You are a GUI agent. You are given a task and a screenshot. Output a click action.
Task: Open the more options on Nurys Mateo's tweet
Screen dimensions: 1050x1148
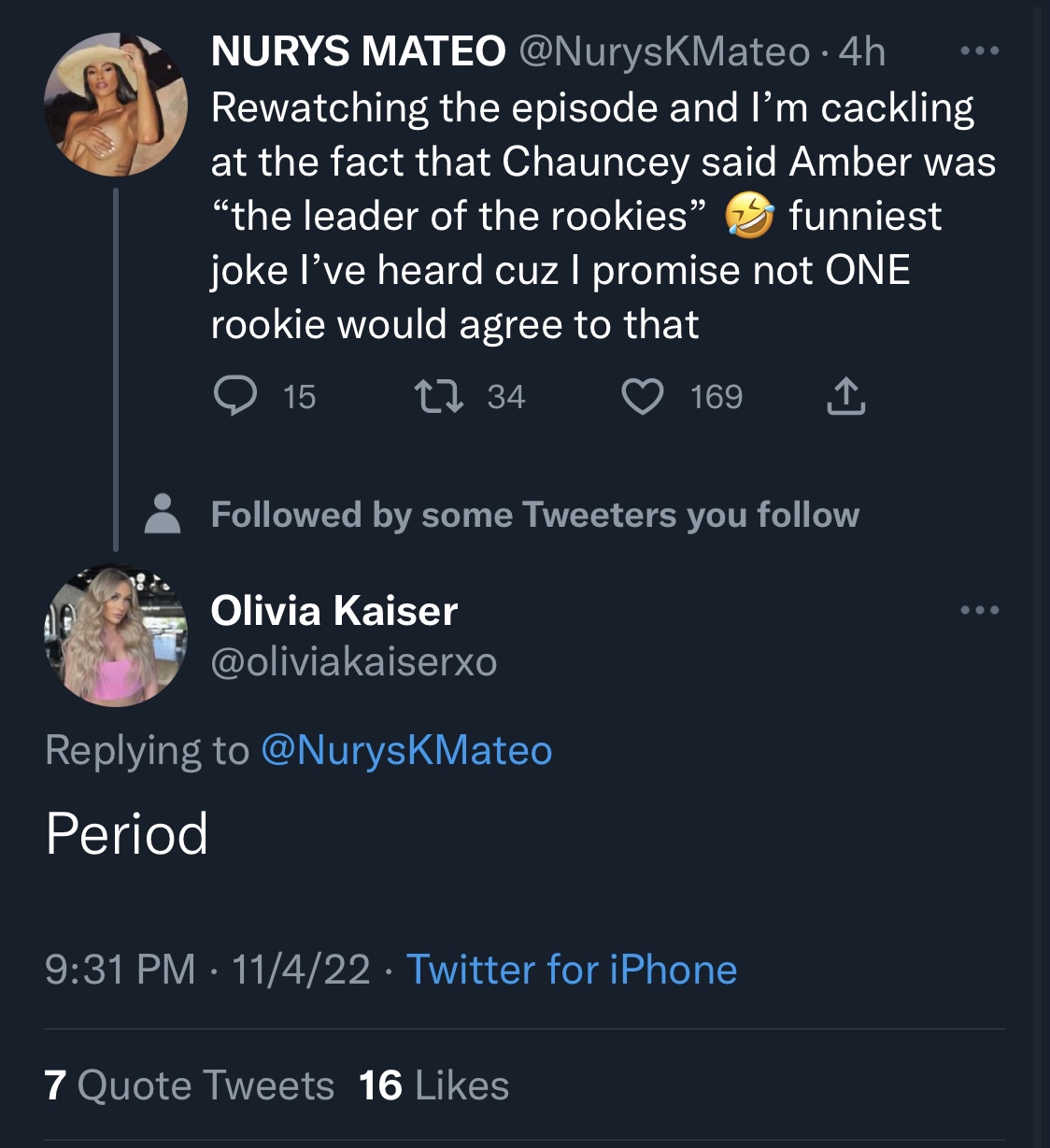click(980, 51)
